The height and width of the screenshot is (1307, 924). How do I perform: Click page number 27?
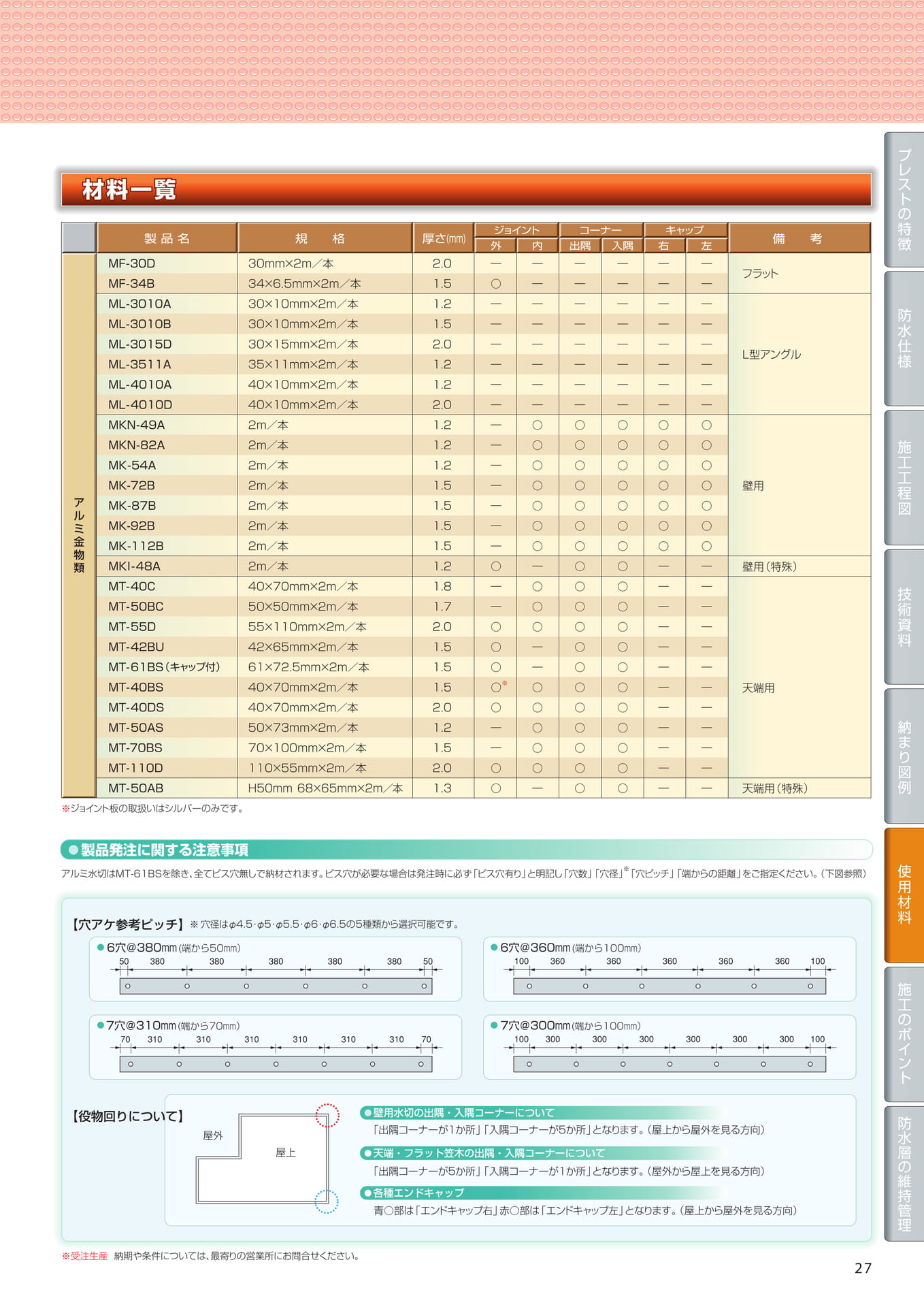coord(863,1268)
